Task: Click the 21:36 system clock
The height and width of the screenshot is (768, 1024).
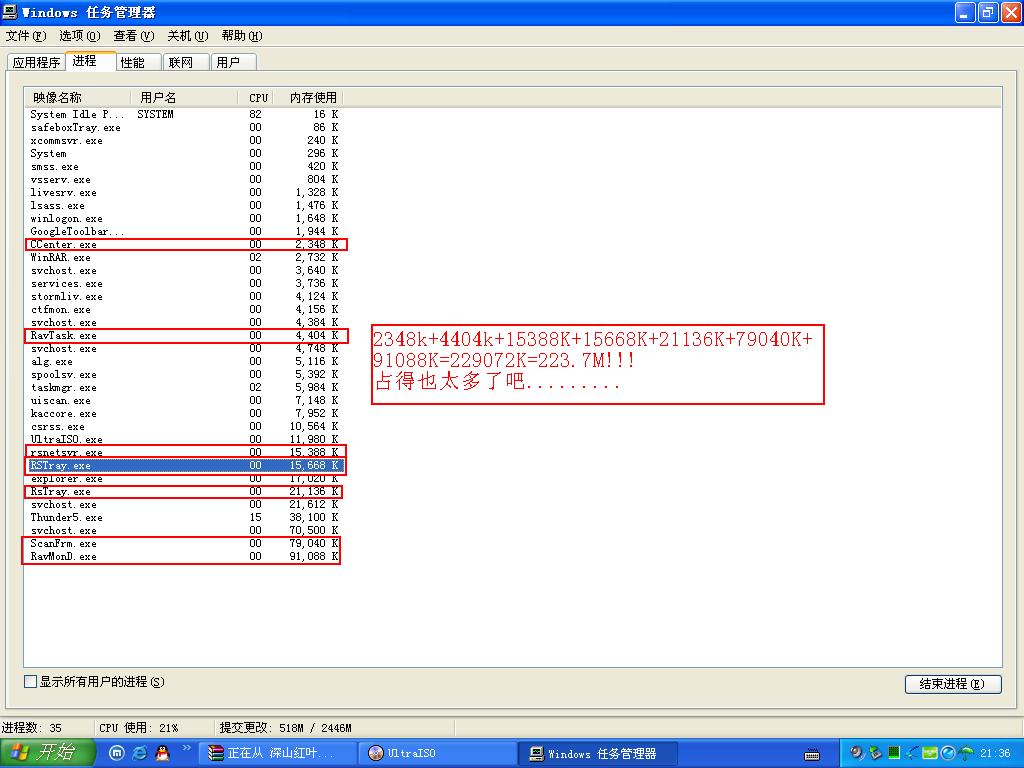Action: (995, 754)
